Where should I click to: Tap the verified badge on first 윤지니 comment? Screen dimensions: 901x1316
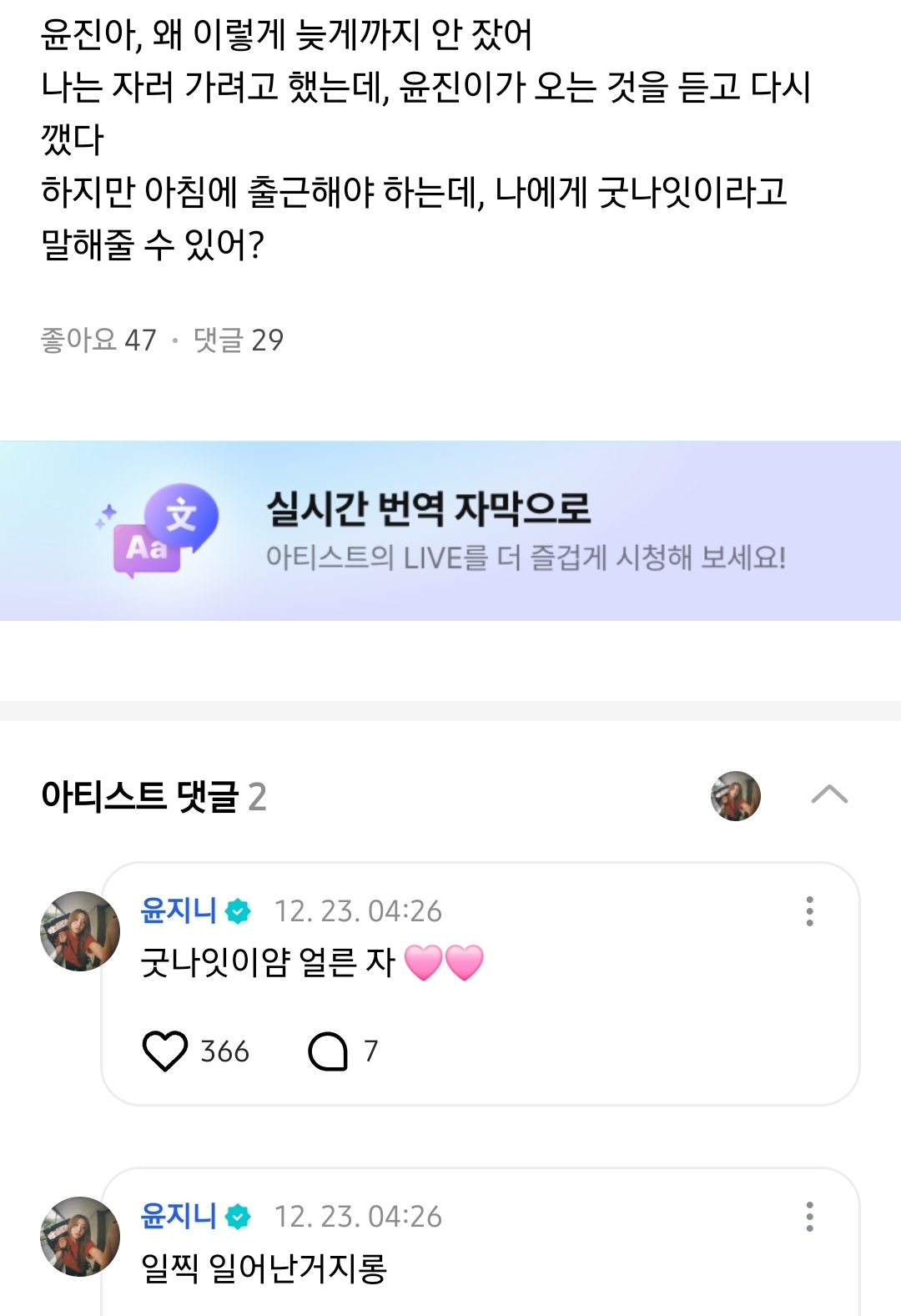pyautogui.click(x=239, y=911)
